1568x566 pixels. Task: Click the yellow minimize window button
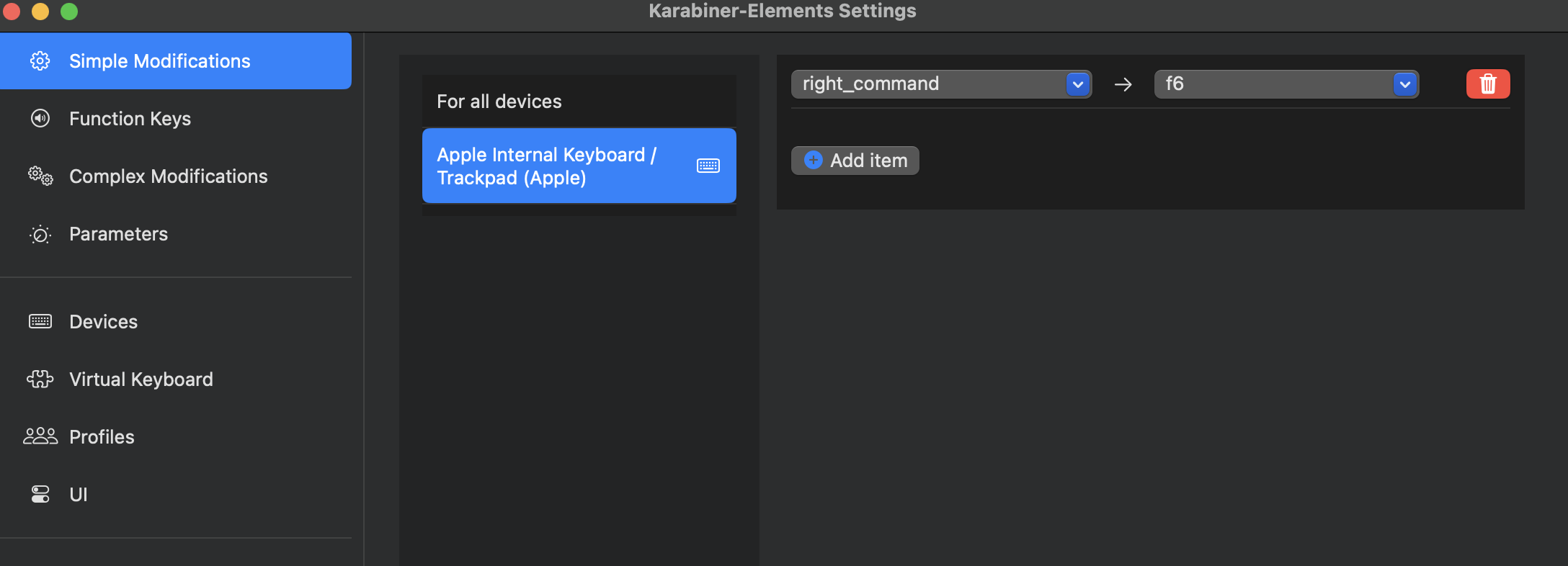click(40, 12)
